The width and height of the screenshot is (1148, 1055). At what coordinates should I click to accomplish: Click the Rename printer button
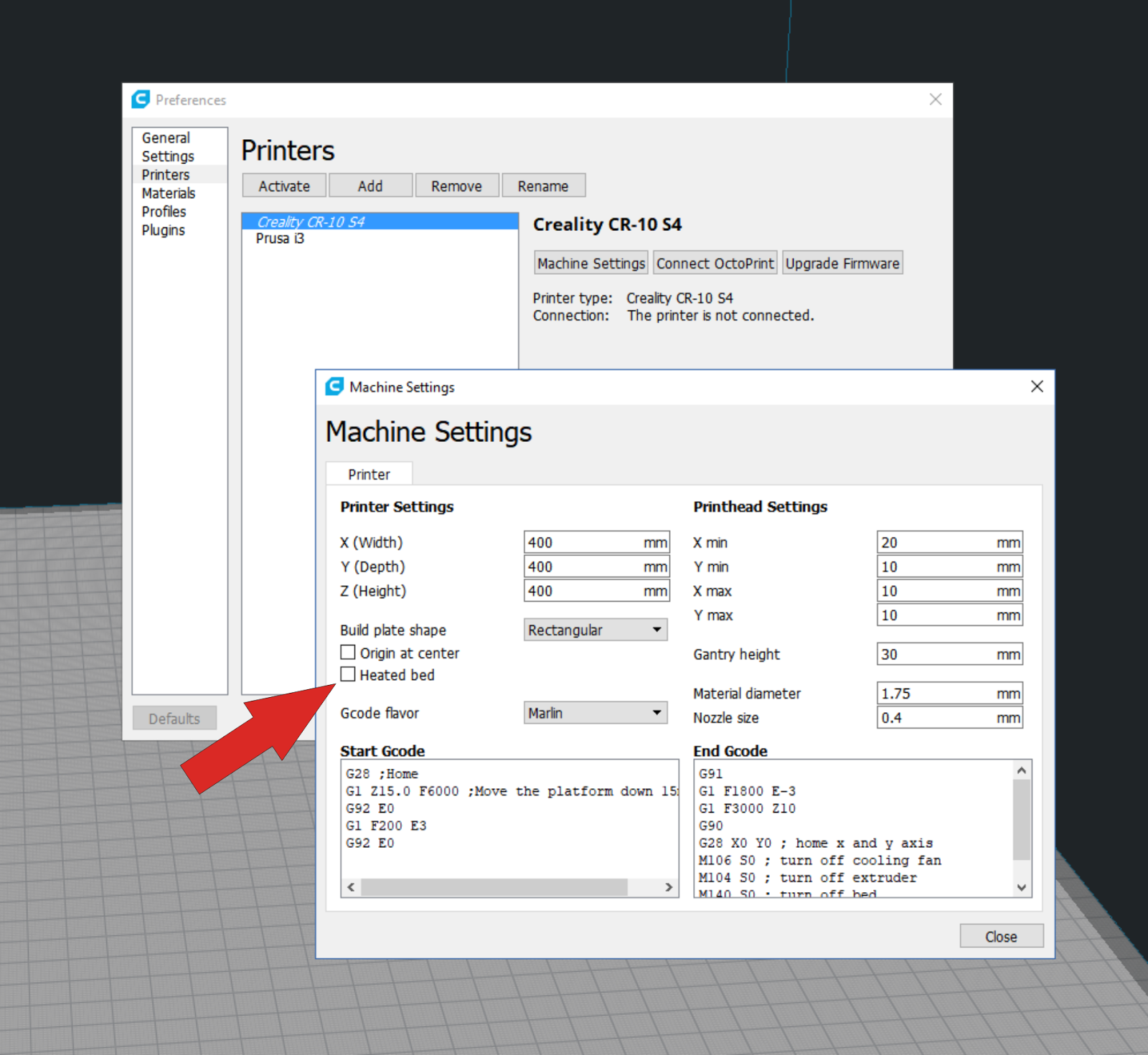click(x=543, y=186)
